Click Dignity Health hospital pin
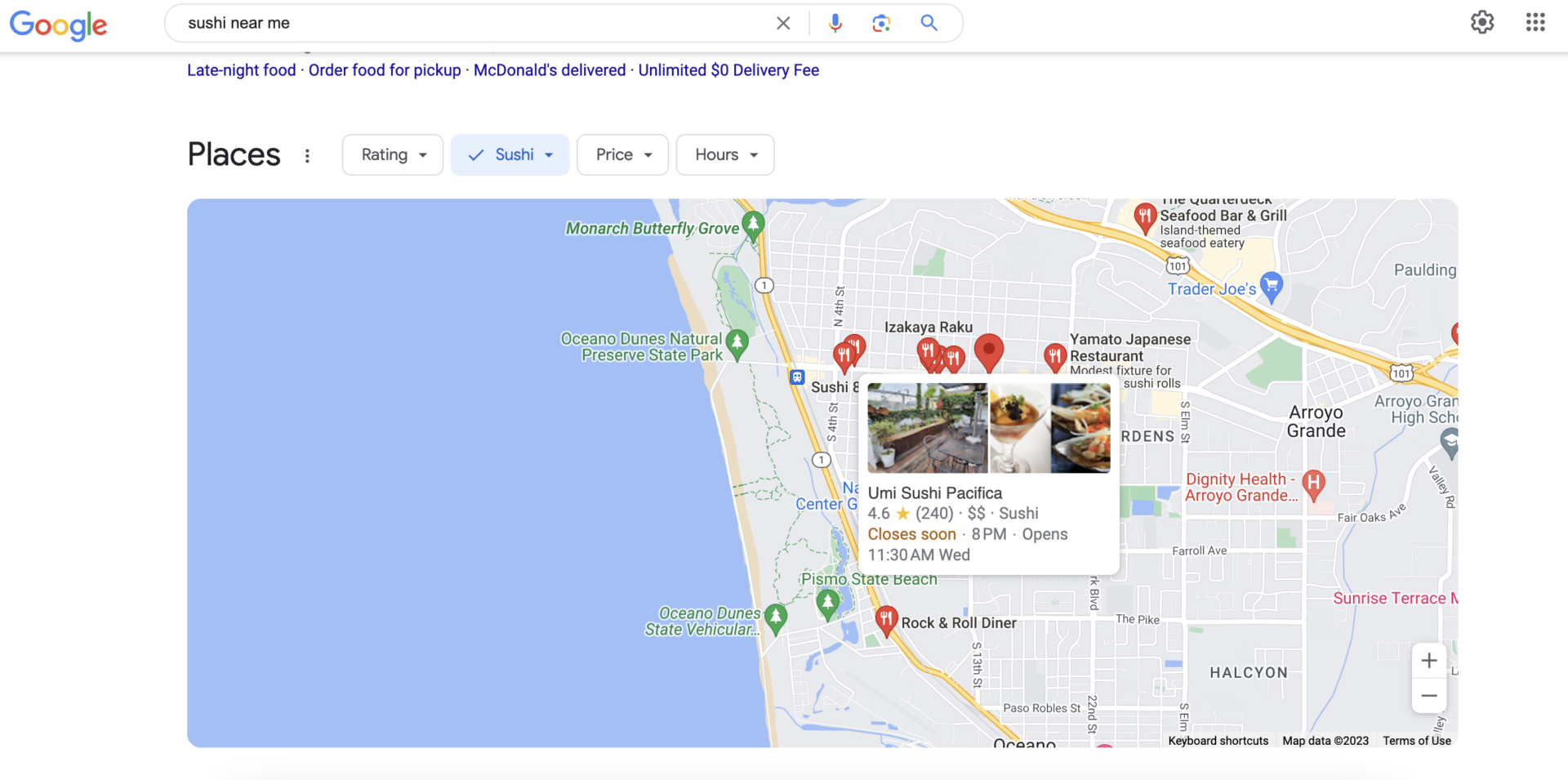This screenshot has height=780, width=1568. pyautogui.click(x=1313, y=485)
